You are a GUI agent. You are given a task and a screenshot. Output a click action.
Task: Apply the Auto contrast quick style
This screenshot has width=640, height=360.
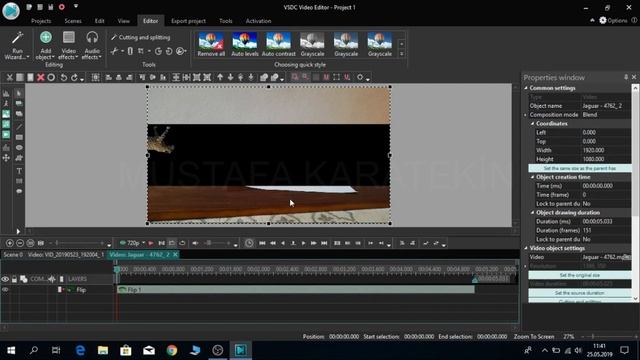(x=278, y=44)
